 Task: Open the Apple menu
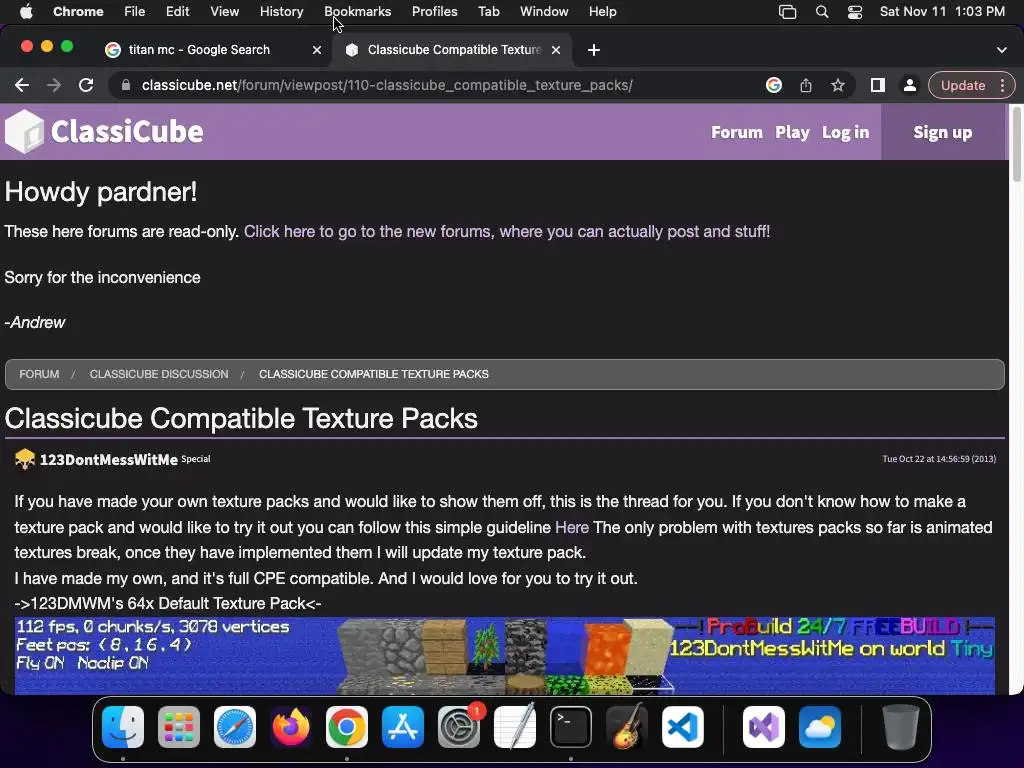coord(26,12)
